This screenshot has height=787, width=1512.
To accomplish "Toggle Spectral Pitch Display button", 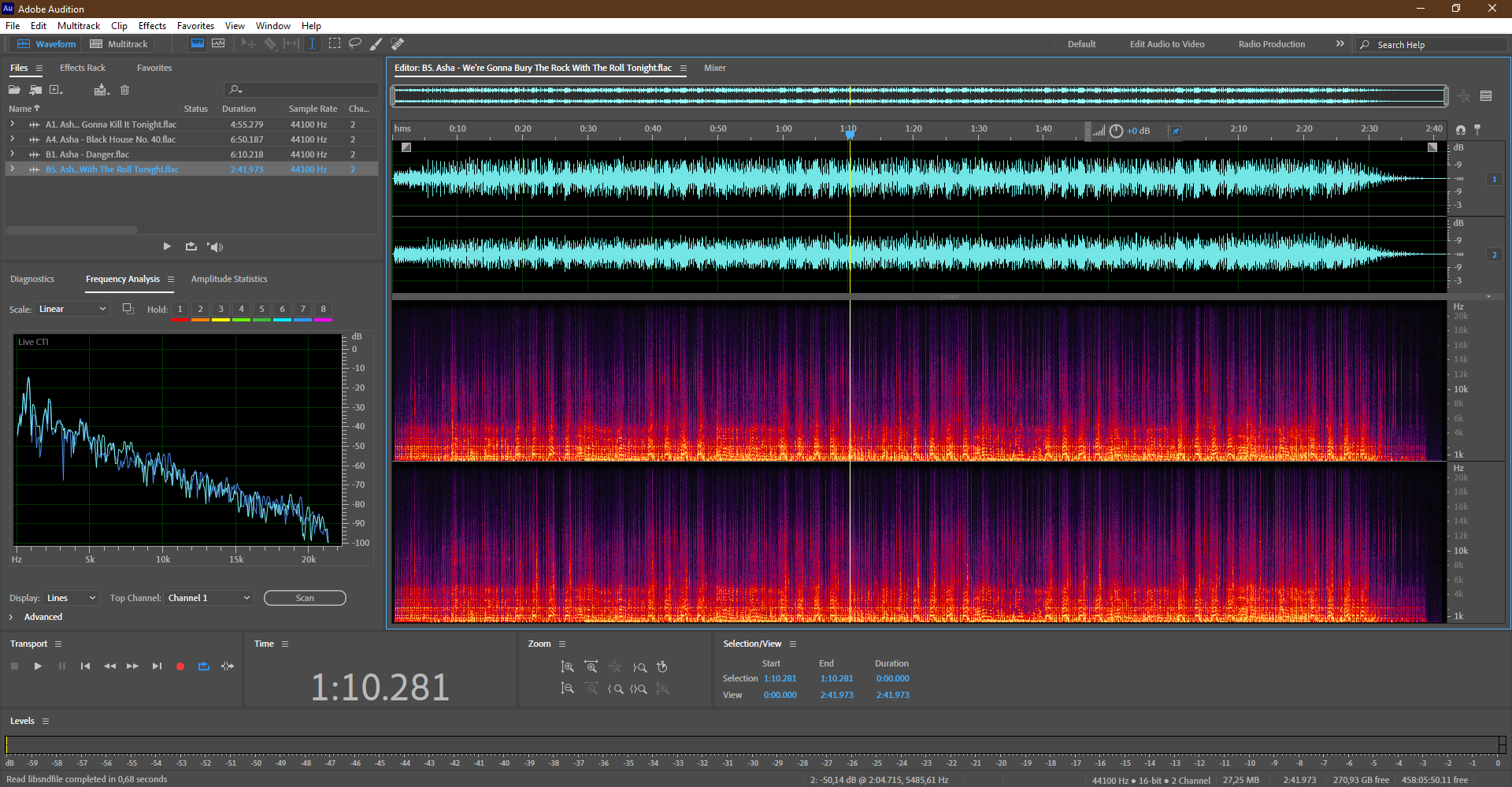I will (218, 44).
